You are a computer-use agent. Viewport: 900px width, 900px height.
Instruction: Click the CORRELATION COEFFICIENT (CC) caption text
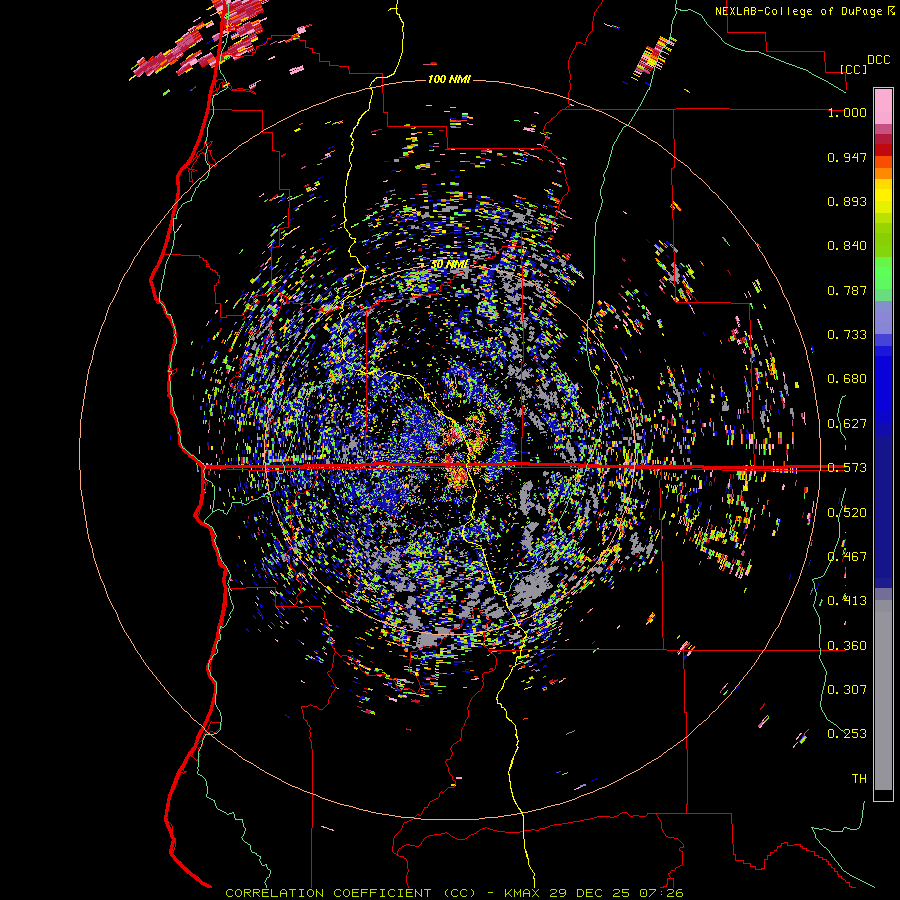351,893
